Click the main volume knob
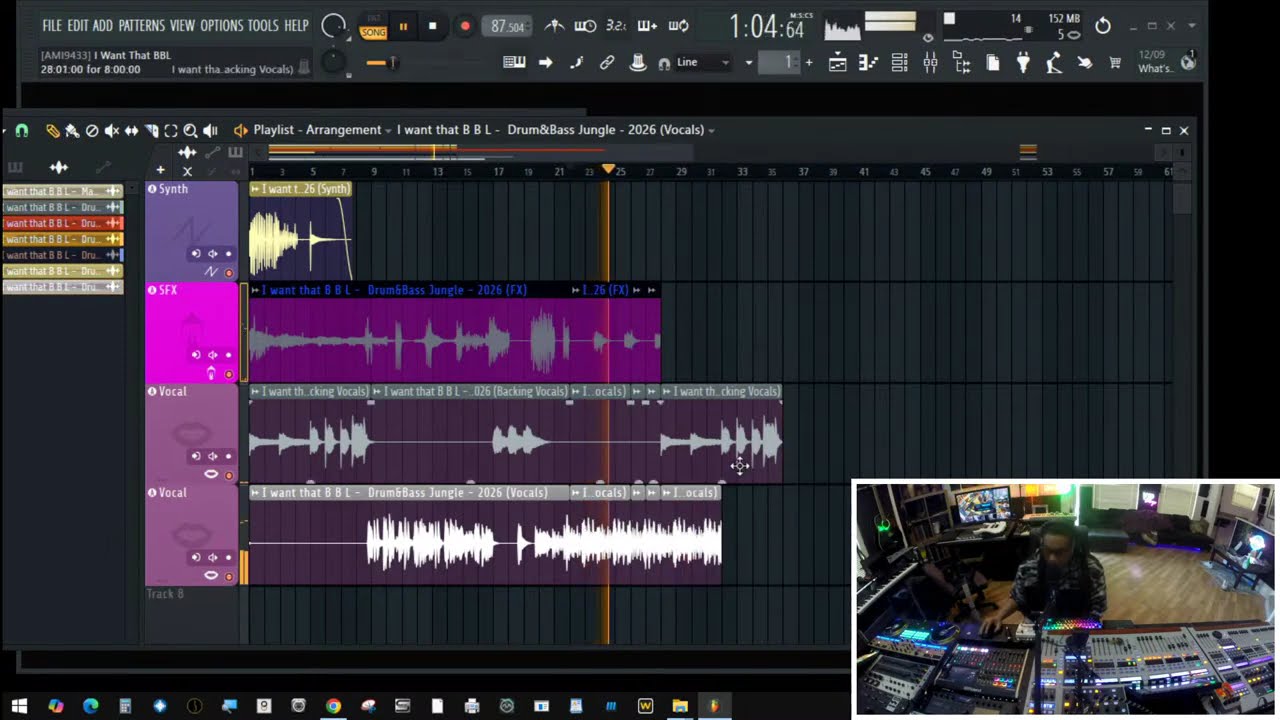This screenshot has width=1280, height=720. pos(333,27)
